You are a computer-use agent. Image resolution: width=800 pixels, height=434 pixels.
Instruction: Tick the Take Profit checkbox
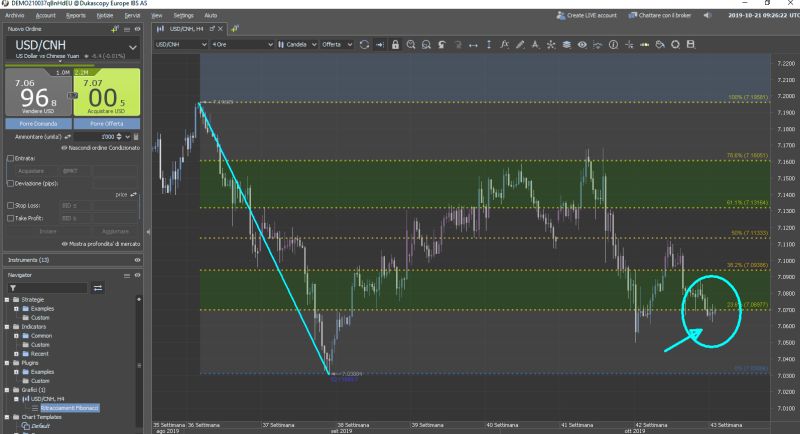pos(10,217)
